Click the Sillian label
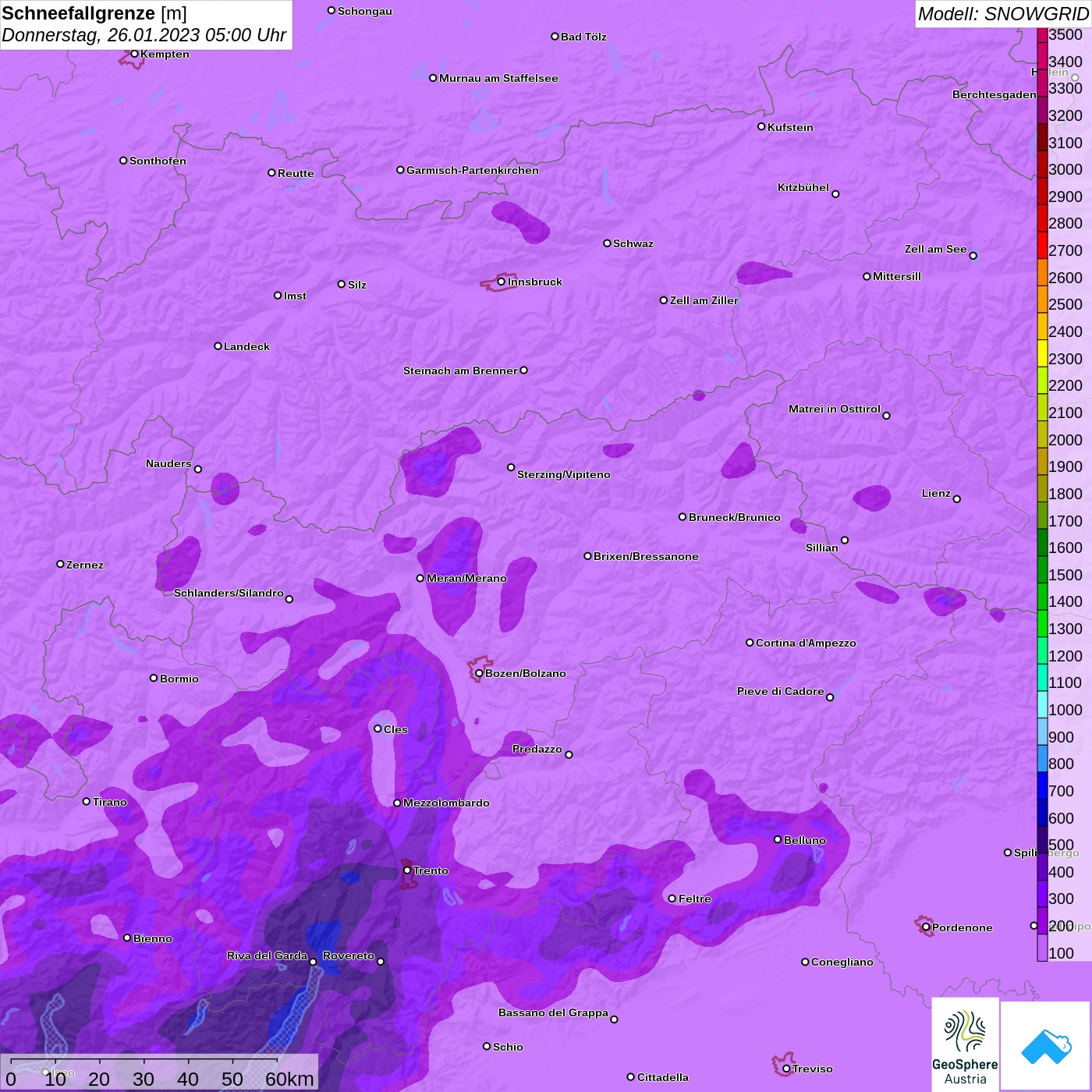 click(x=822, y=548)
